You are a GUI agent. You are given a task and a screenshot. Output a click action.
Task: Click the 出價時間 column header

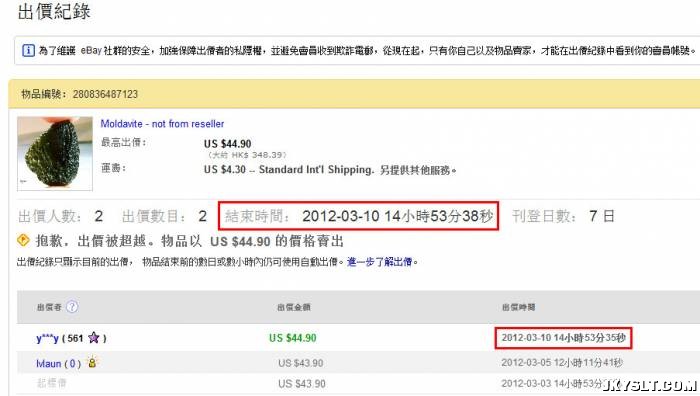[x=518, y=307]
